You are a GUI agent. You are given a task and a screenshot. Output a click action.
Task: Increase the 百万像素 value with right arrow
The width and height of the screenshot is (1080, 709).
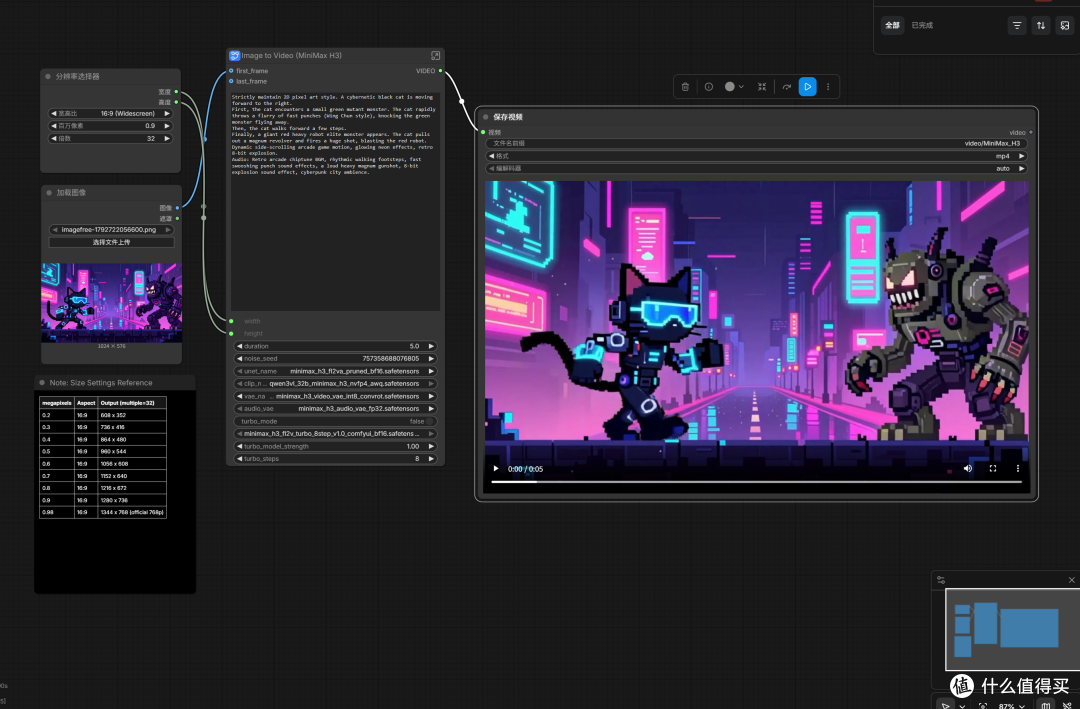[x=167, y=125]
